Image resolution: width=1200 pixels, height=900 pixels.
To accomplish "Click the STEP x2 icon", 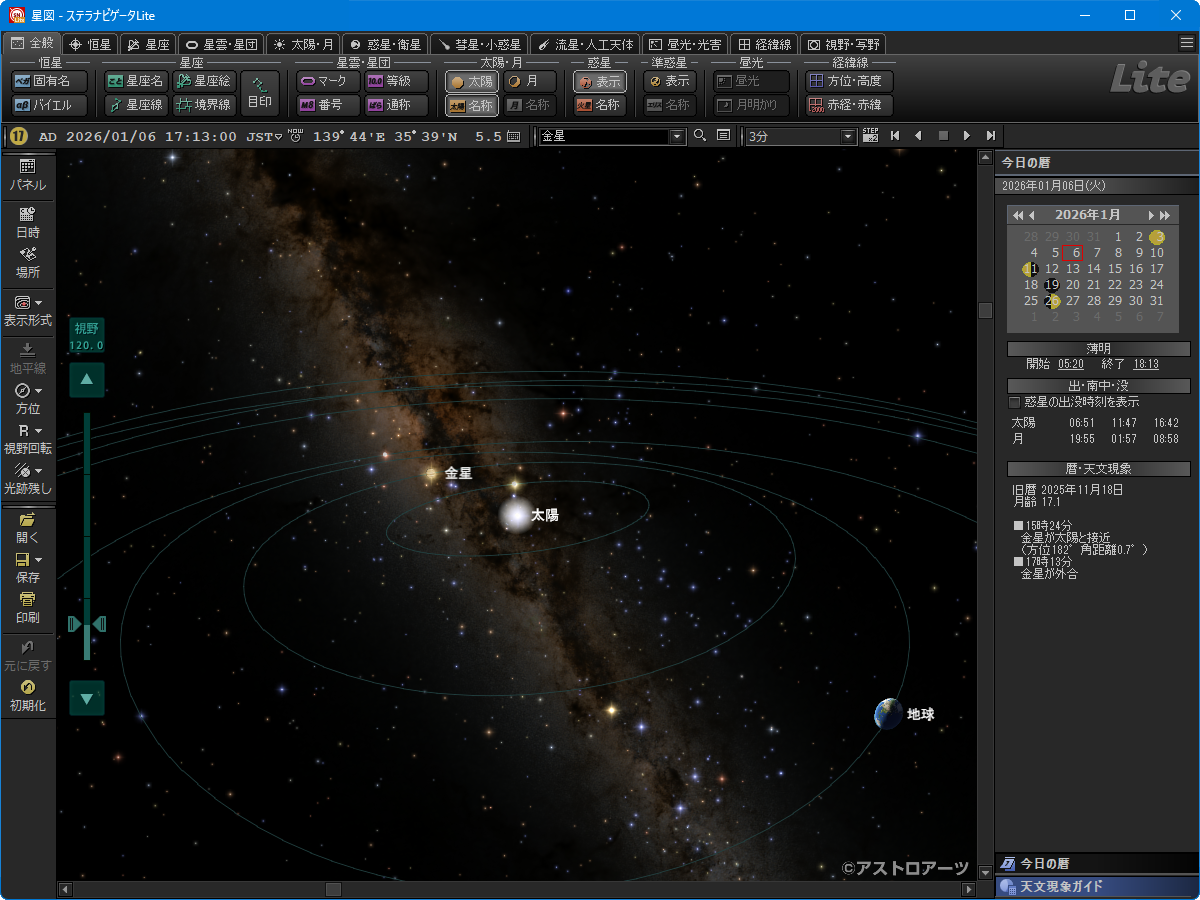I will pos(870,136).
